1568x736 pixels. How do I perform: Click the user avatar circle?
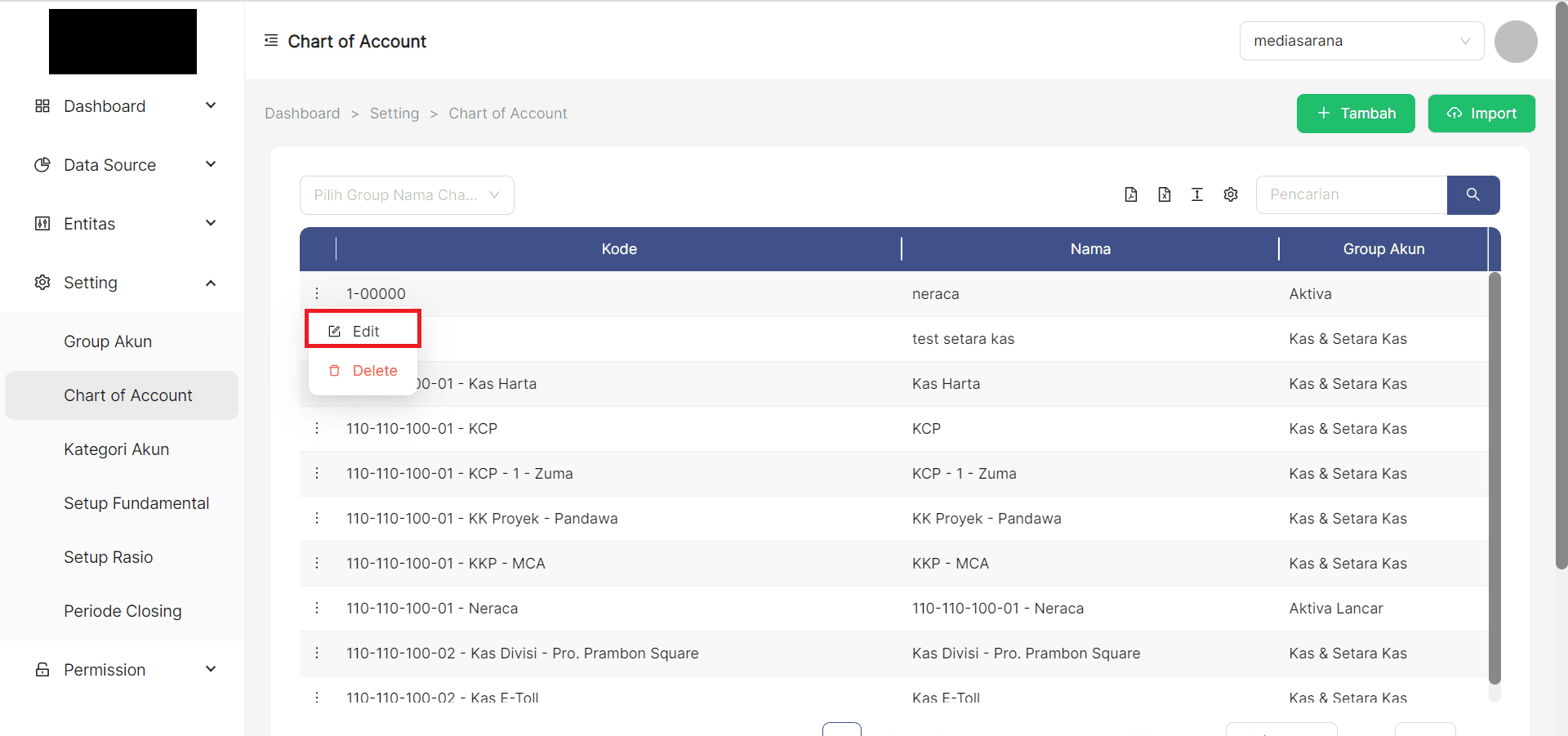pyautogui.click(x=1515, y=42)
